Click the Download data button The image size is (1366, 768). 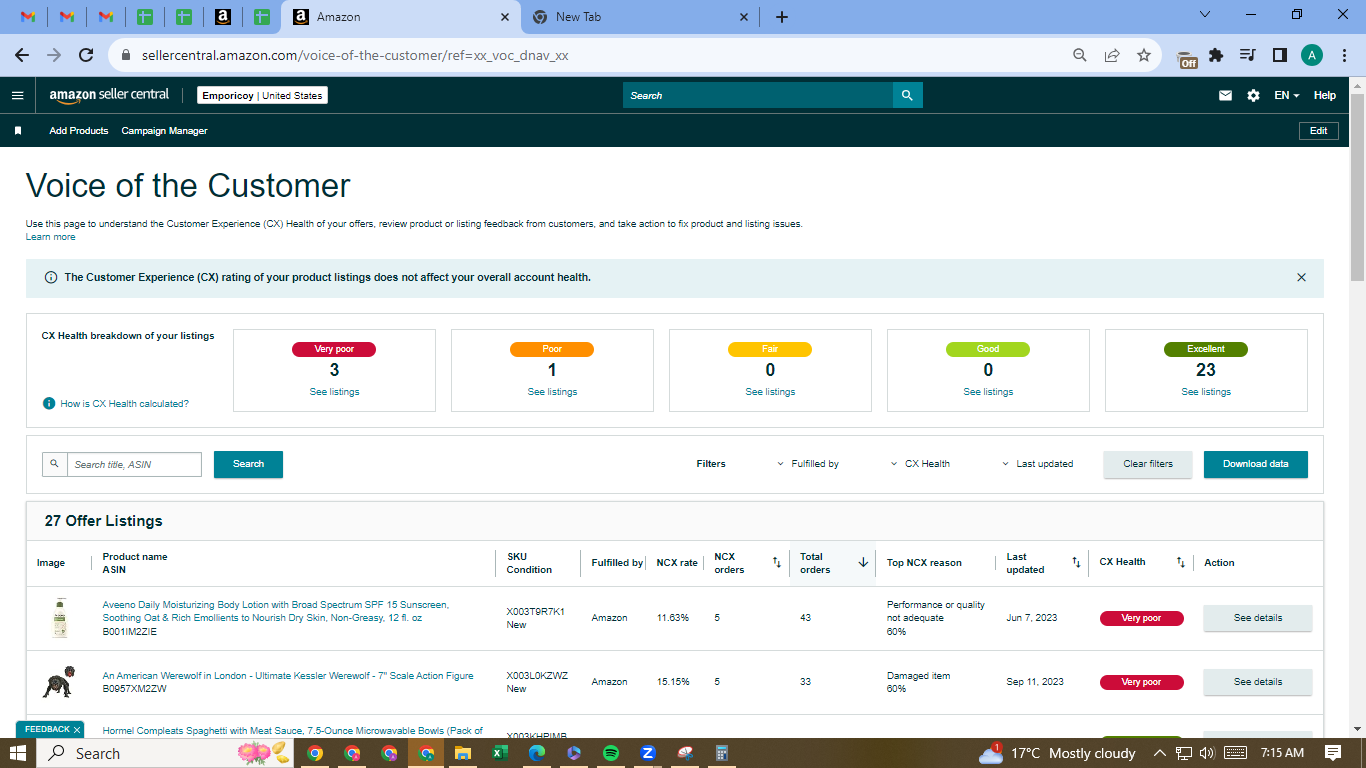1256,464
